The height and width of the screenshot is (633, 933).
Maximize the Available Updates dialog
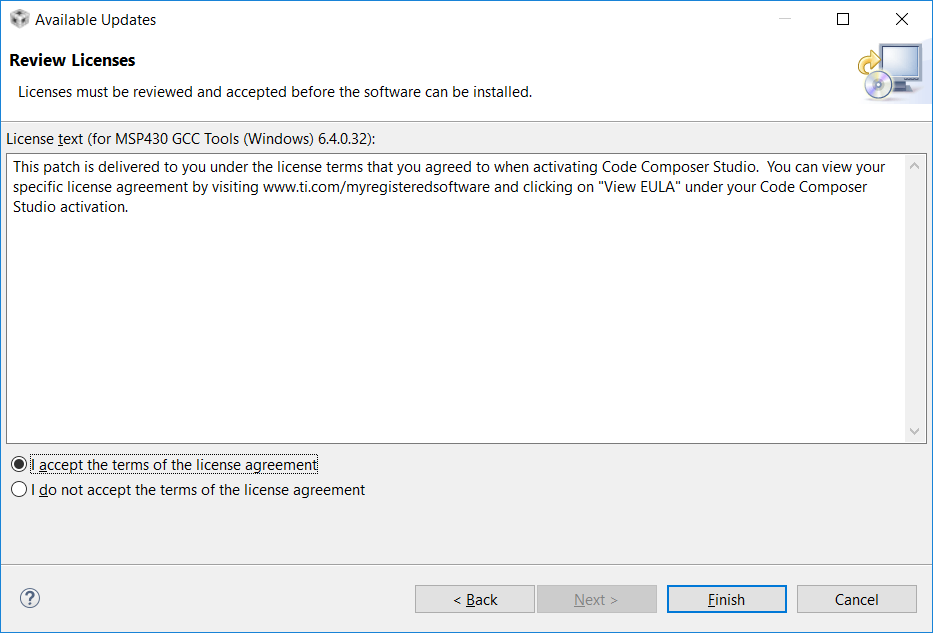point(843,19)
